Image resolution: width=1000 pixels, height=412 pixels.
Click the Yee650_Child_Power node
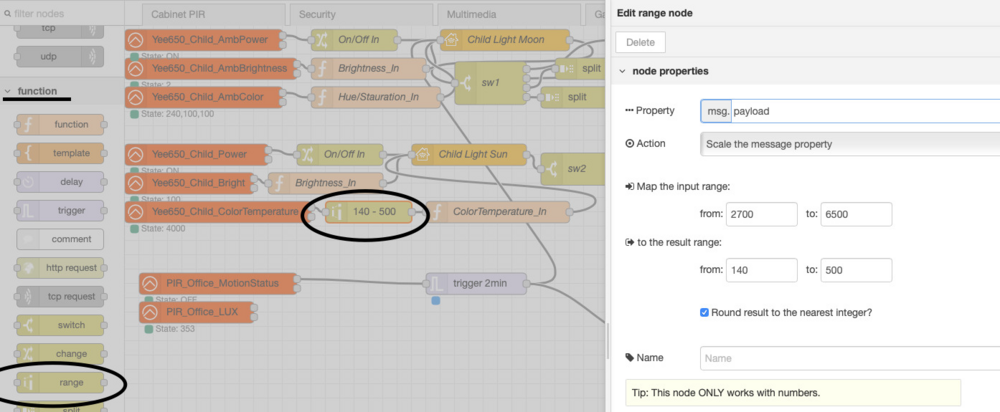click(195, 154)
